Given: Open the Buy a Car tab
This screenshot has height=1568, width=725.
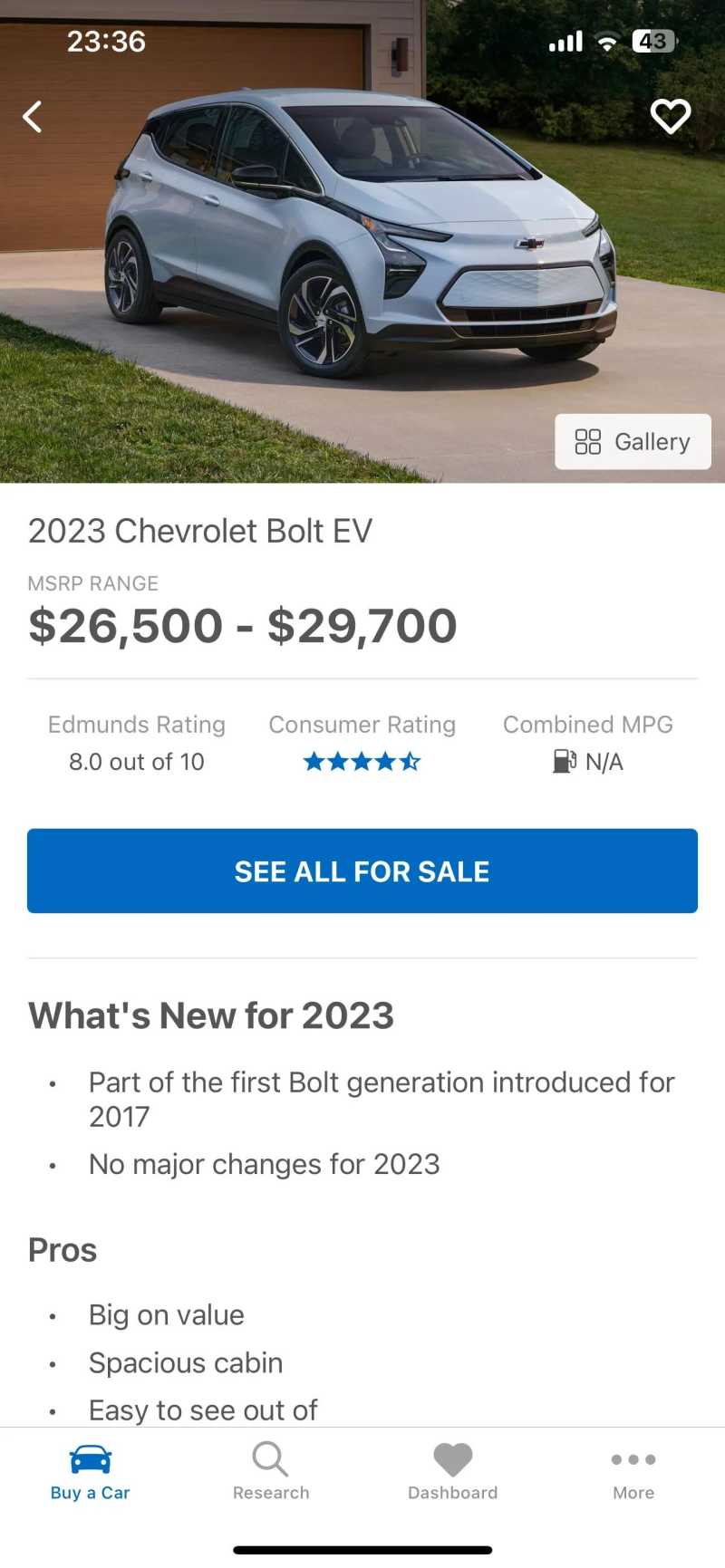Looking at the screenshot, I should pyautogui.click(x=91, y=1472).
